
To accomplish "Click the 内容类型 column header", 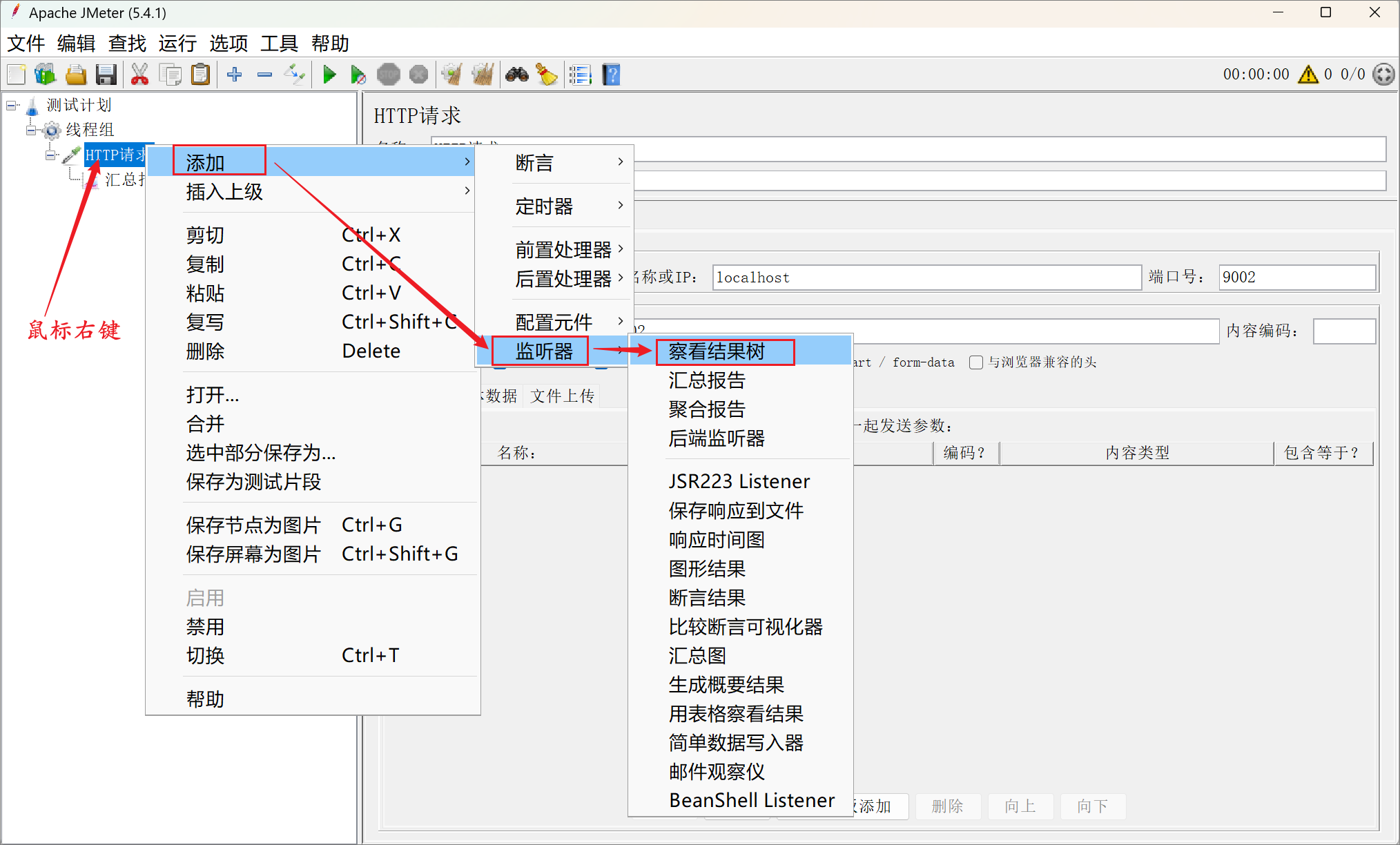I will click(x=1136, y=453).
